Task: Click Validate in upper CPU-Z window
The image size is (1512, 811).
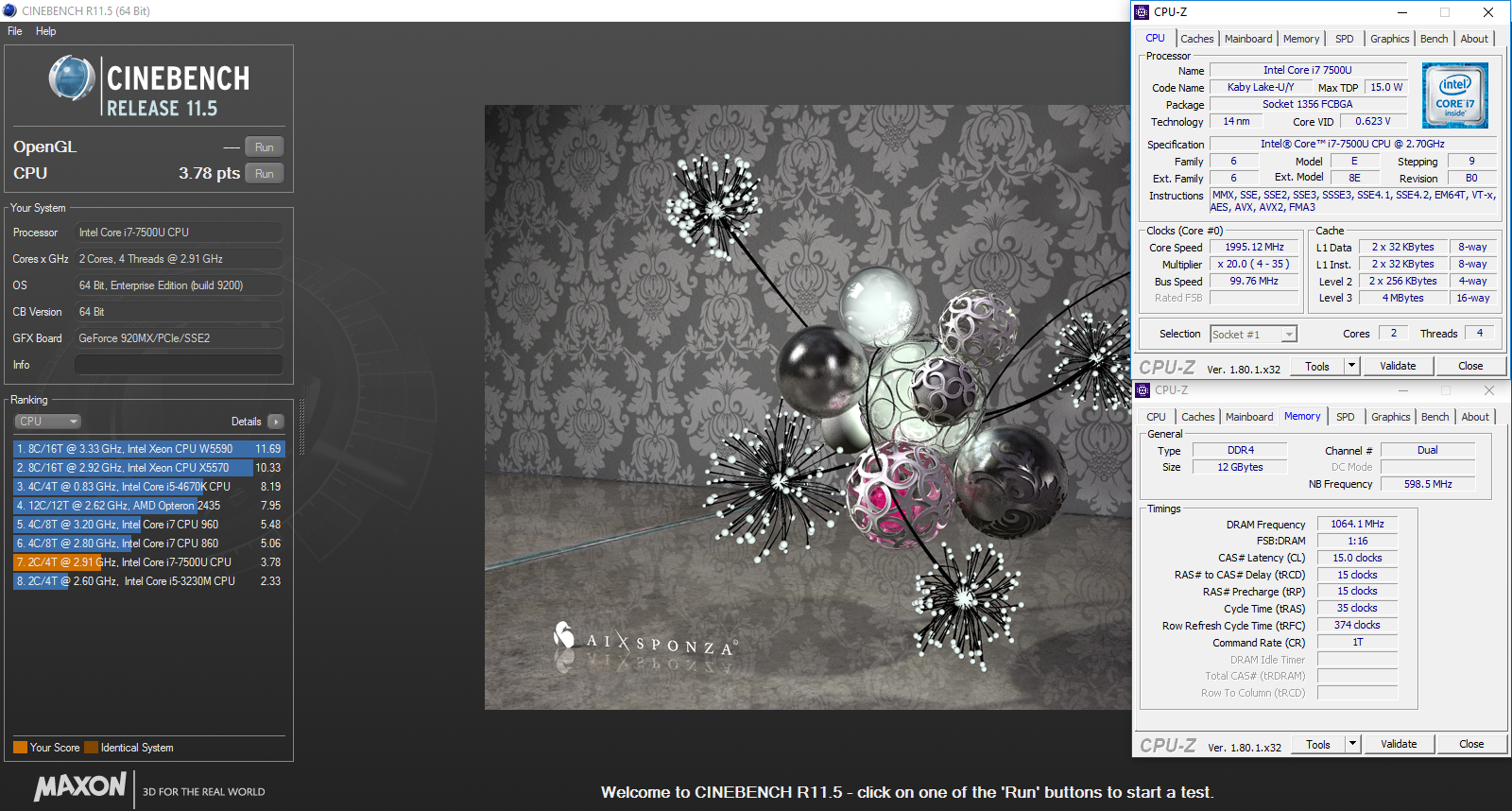Action: [x=1398, y=366]
